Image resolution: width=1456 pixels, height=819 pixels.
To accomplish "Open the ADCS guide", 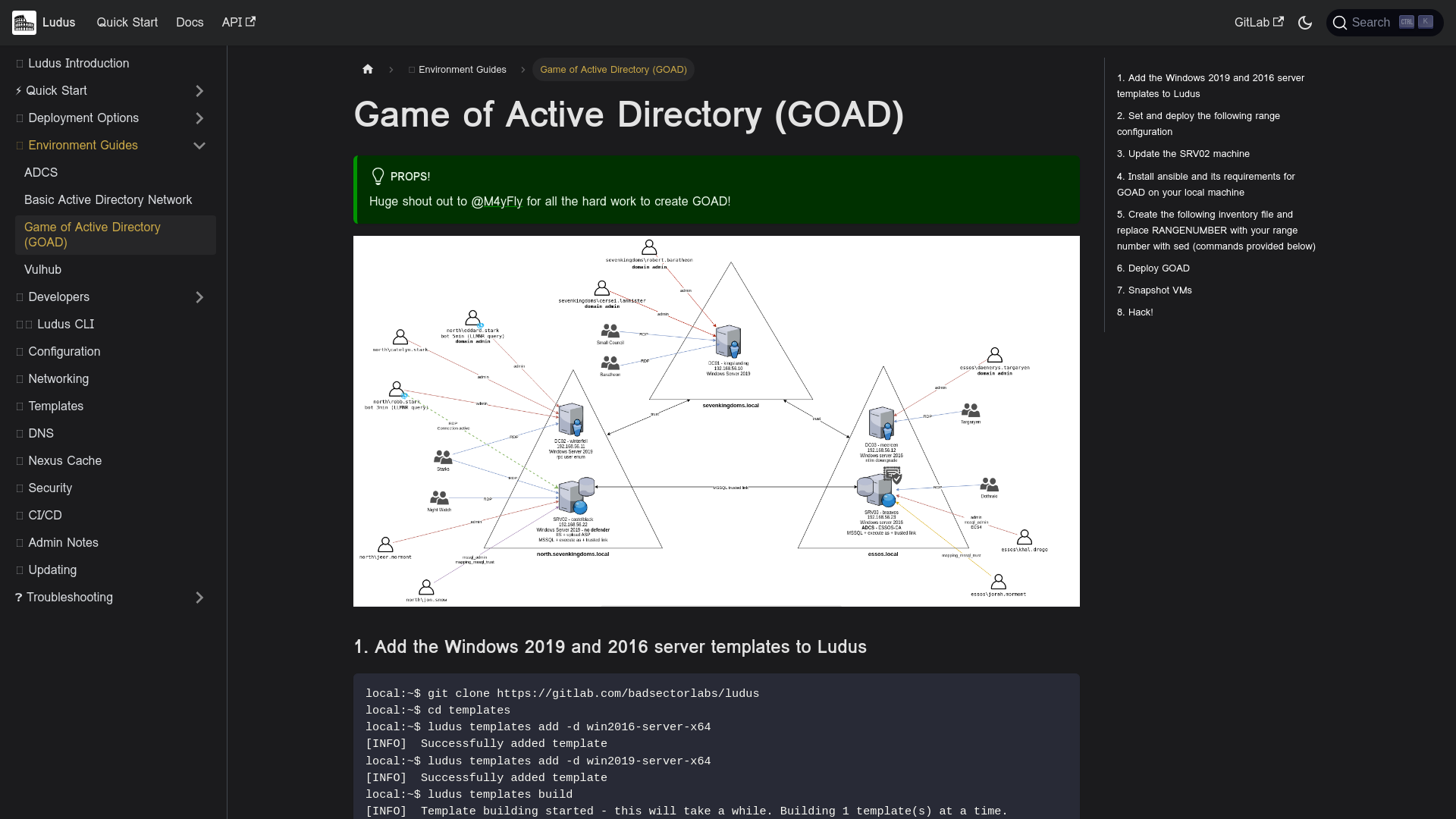I will tap(115, 173).
